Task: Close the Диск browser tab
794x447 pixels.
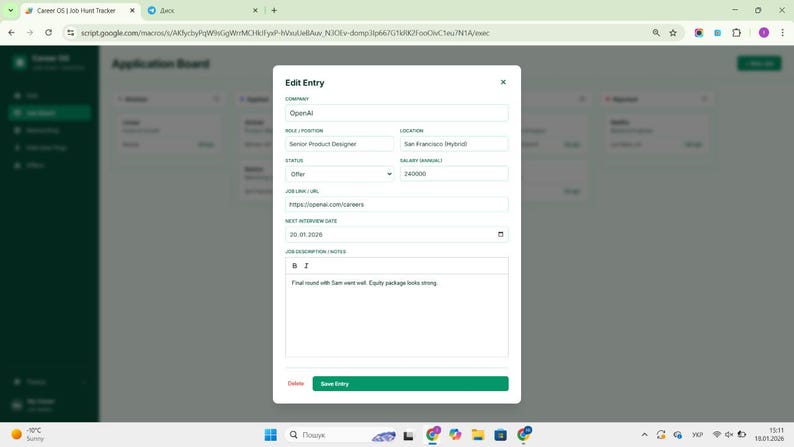Action: tap(255, 10)
